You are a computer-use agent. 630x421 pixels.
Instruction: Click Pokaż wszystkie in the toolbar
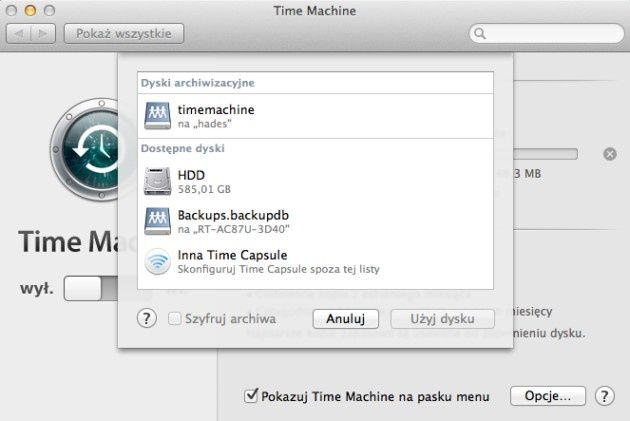coord(124,33)
